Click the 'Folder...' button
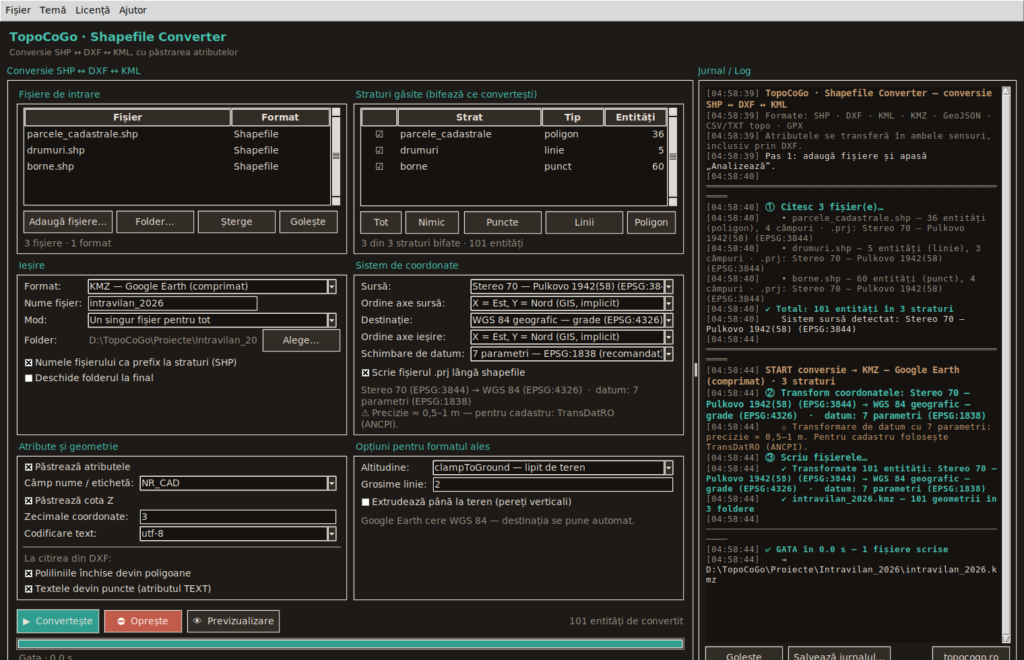 pyautogui.click(x=155, y=222)
